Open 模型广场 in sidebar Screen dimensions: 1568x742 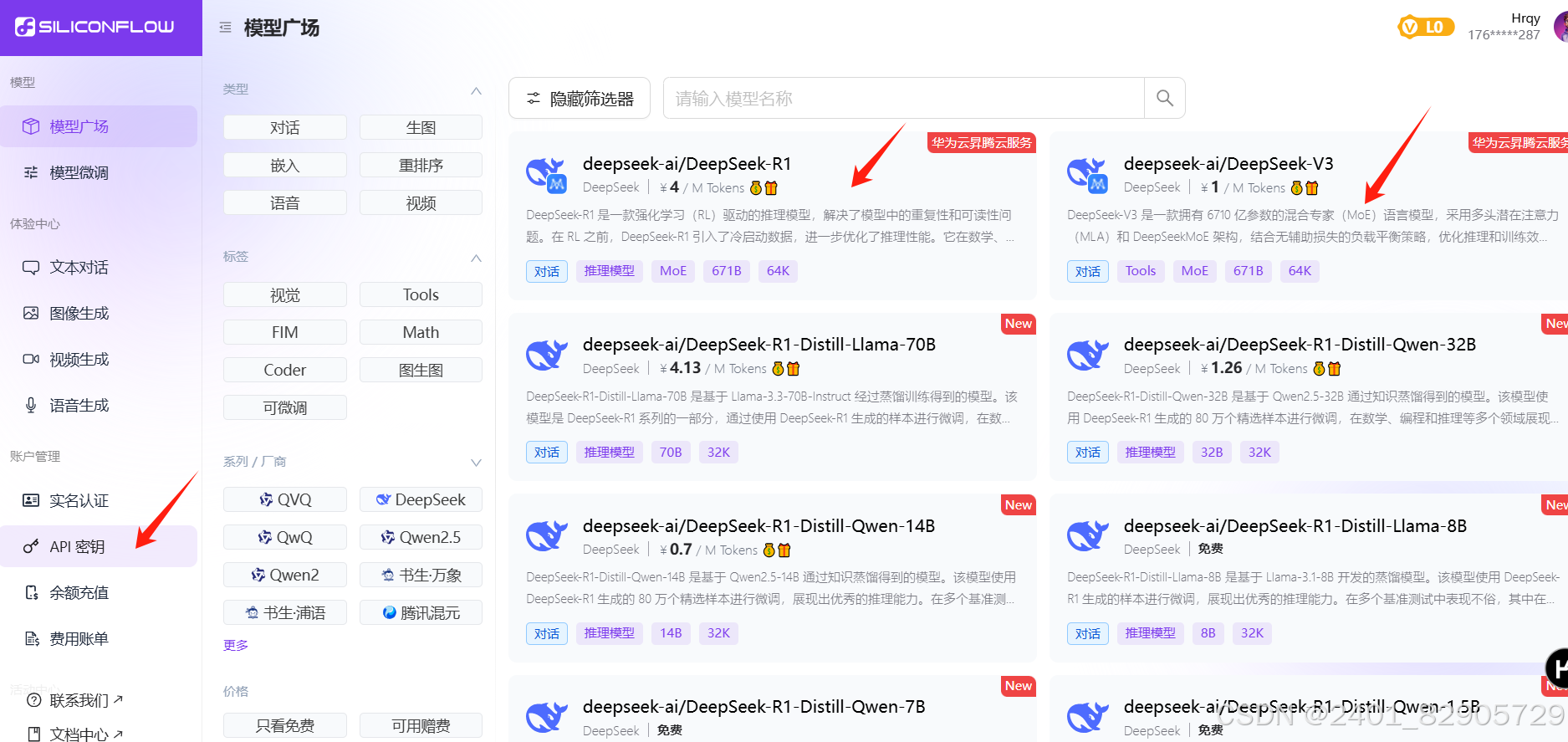tap(99, 126)
